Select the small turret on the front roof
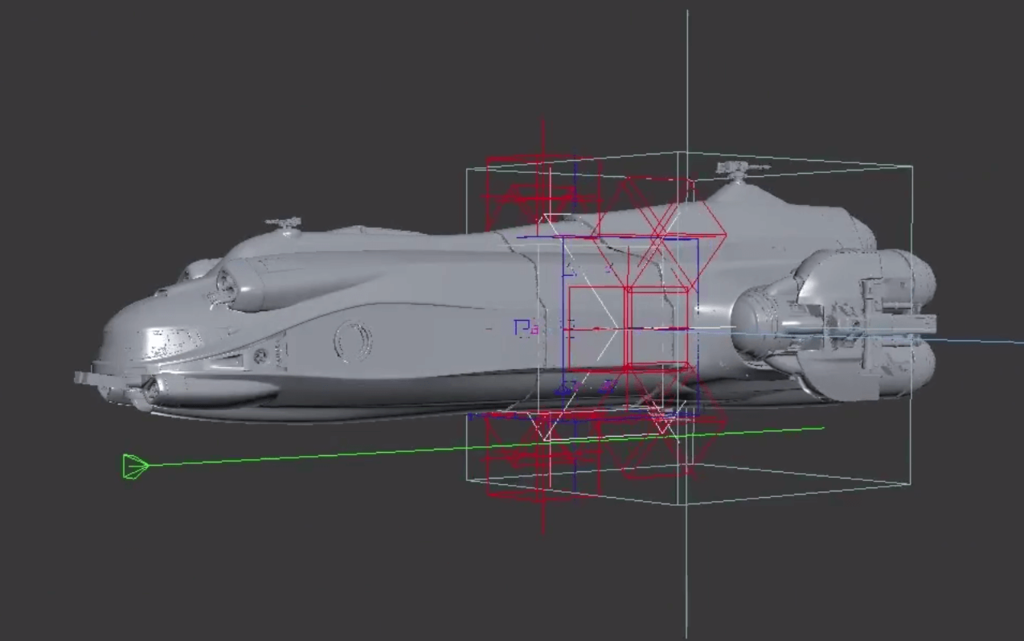 284,224
